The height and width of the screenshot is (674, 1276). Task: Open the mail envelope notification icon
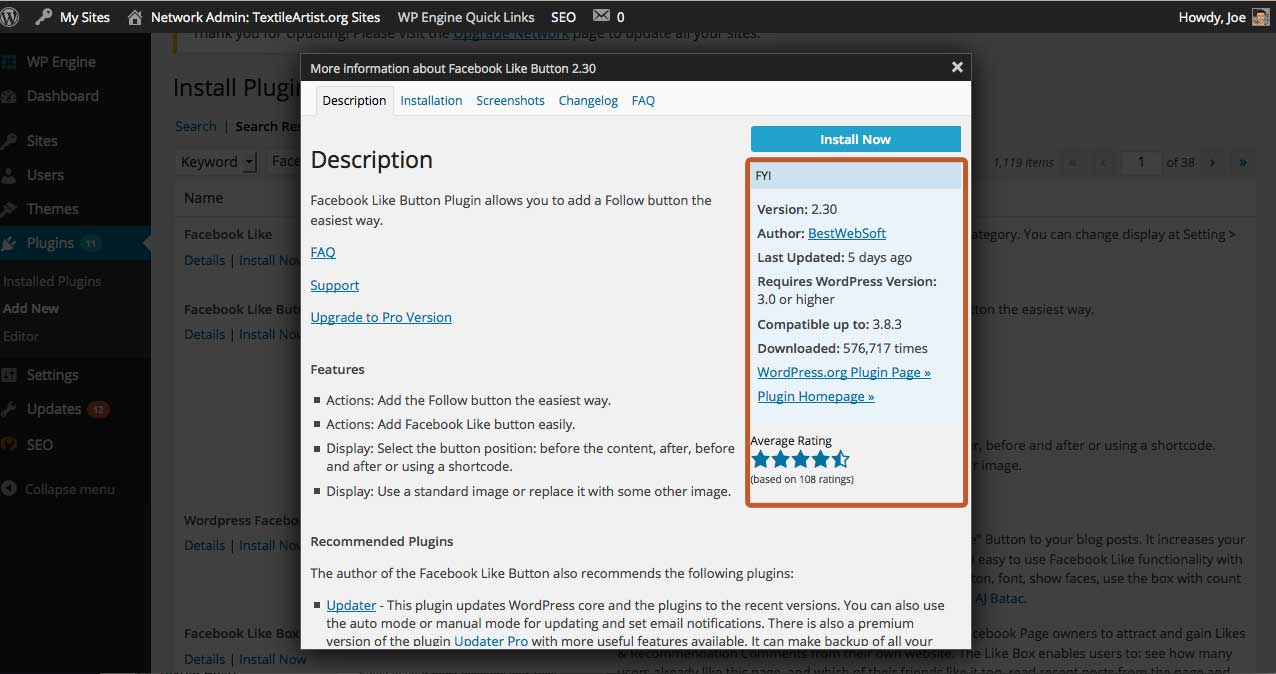pos(600,16)
